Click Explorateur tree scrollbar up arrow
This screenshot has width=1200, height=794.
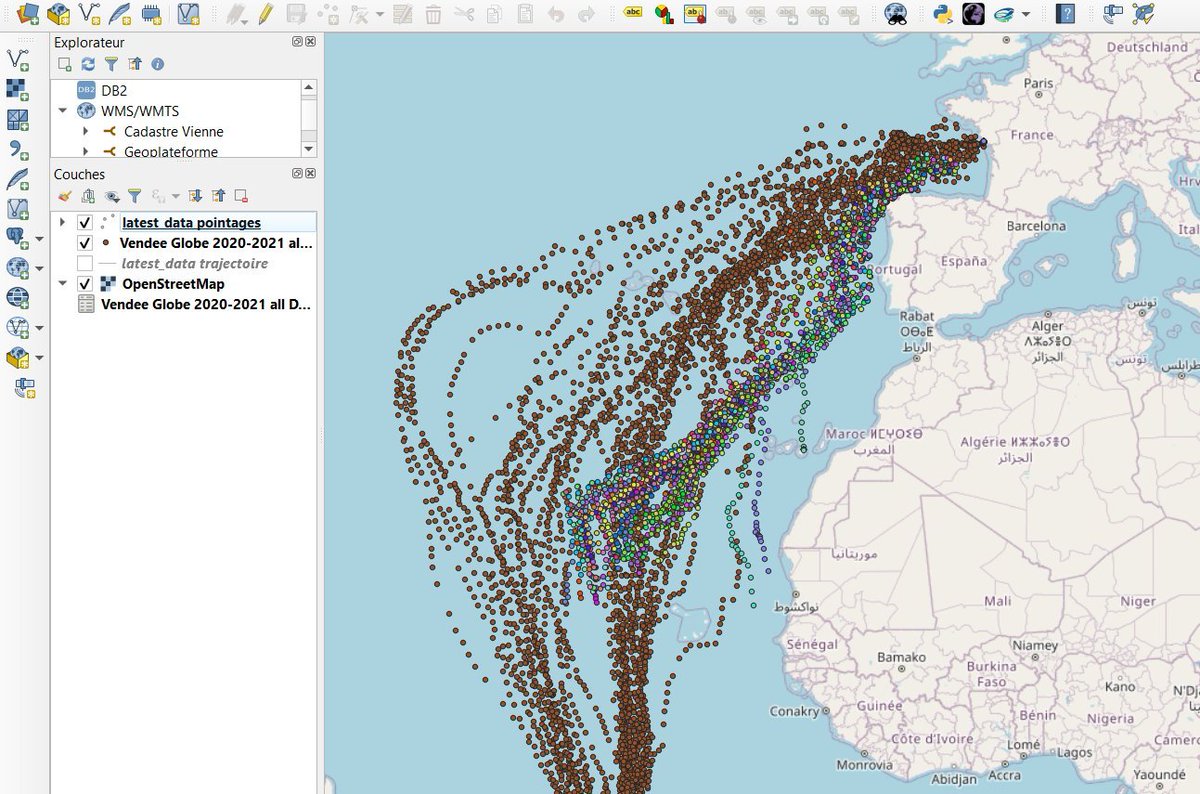pyautogui.click(x=309, y=87)
